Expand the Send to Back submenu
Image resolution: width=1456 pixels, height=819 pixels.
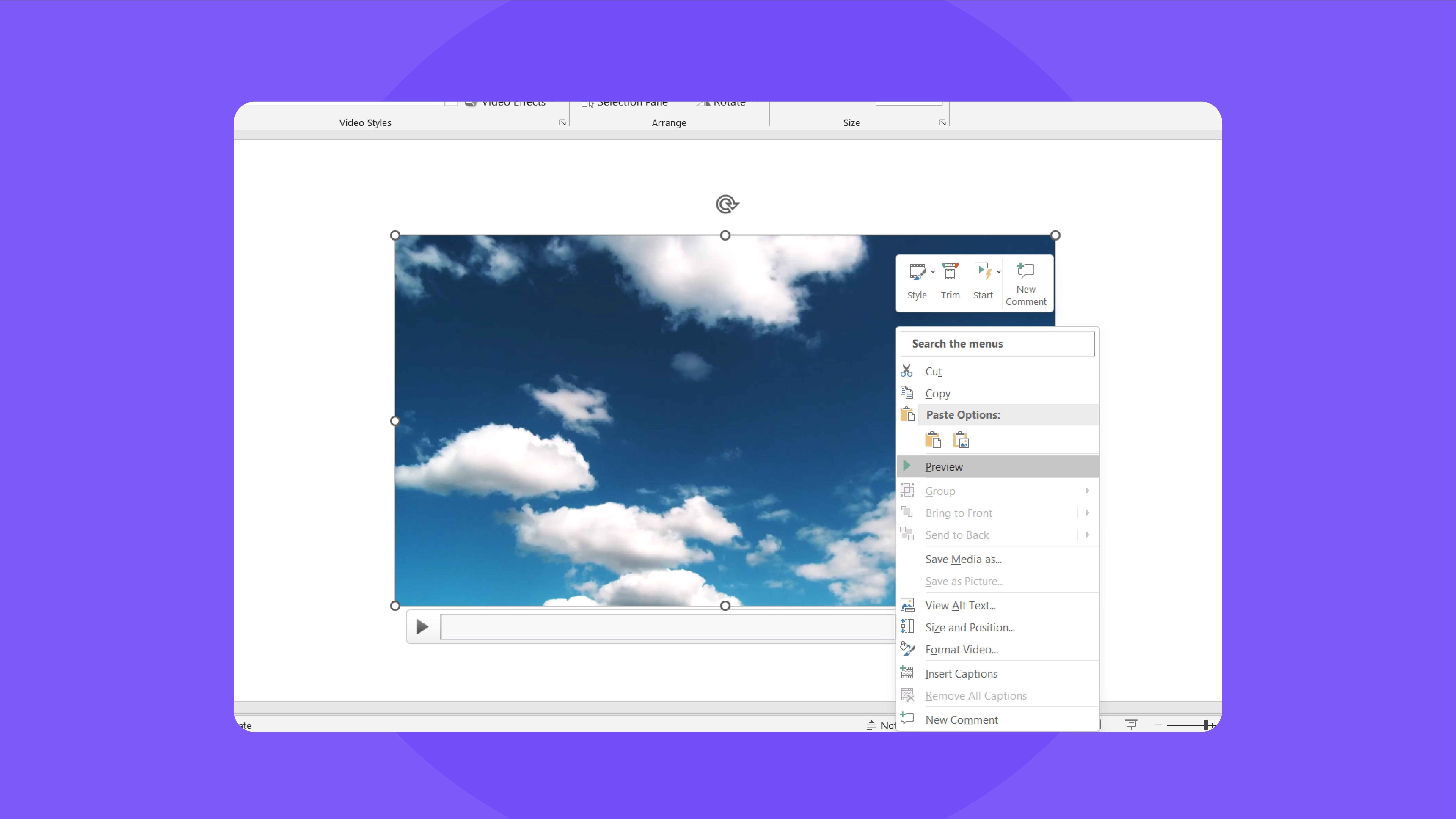tap(1087, 534)
